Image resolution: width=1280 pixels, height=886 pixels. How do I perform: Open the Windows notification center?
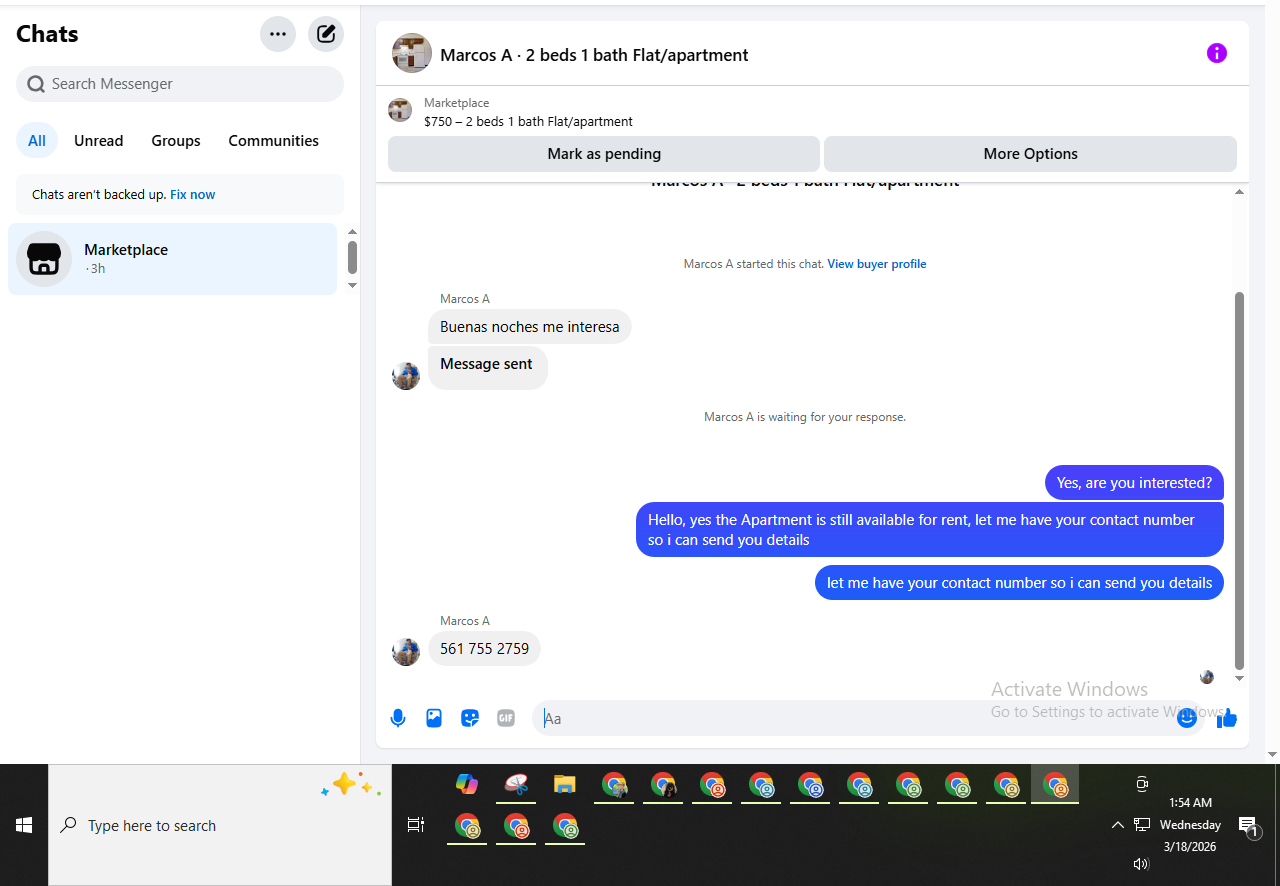point(1248,826)
